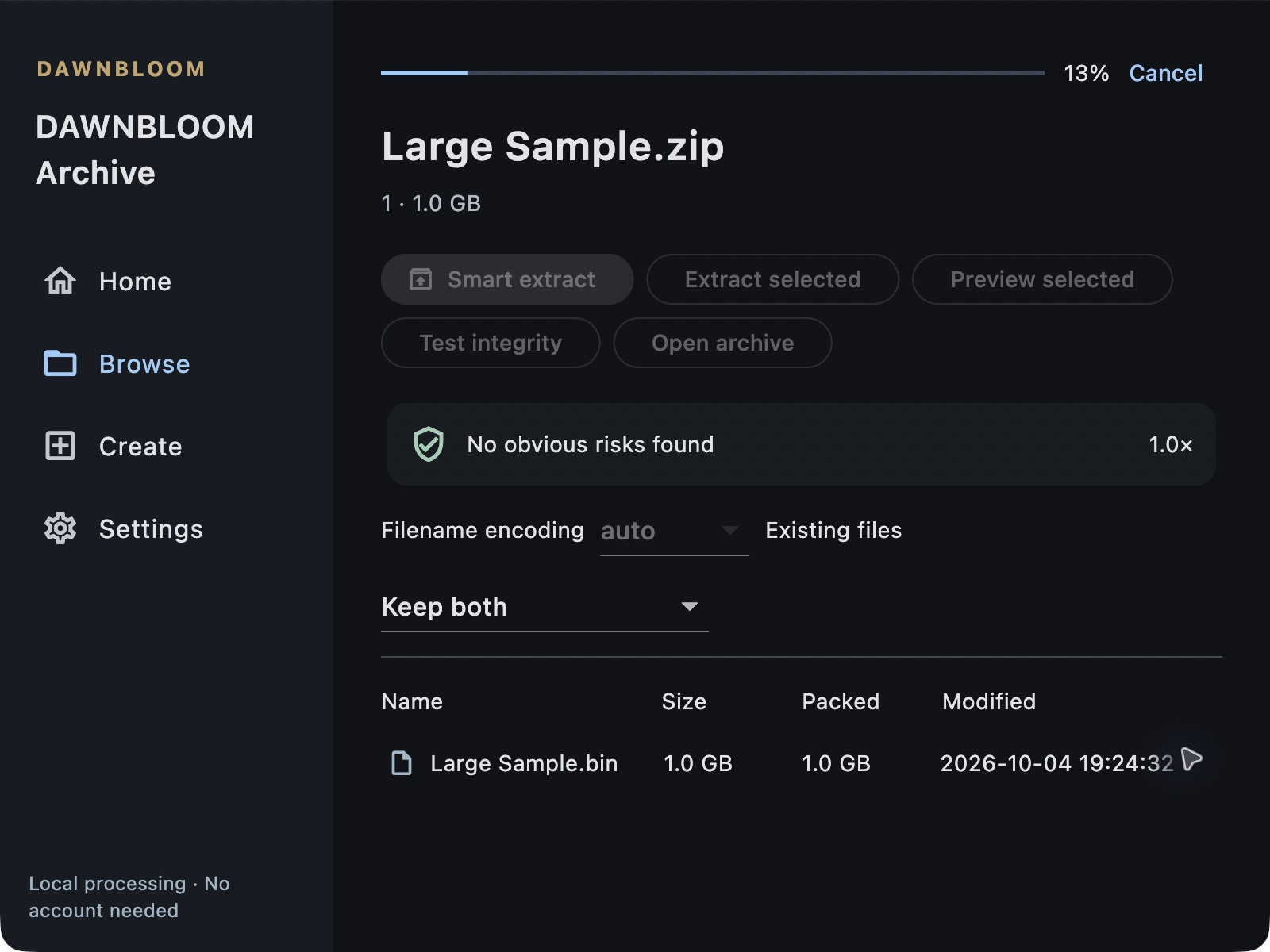The image size is (1270, 952).
Task: Click the Browse folder icon
Action: (60, 363)
